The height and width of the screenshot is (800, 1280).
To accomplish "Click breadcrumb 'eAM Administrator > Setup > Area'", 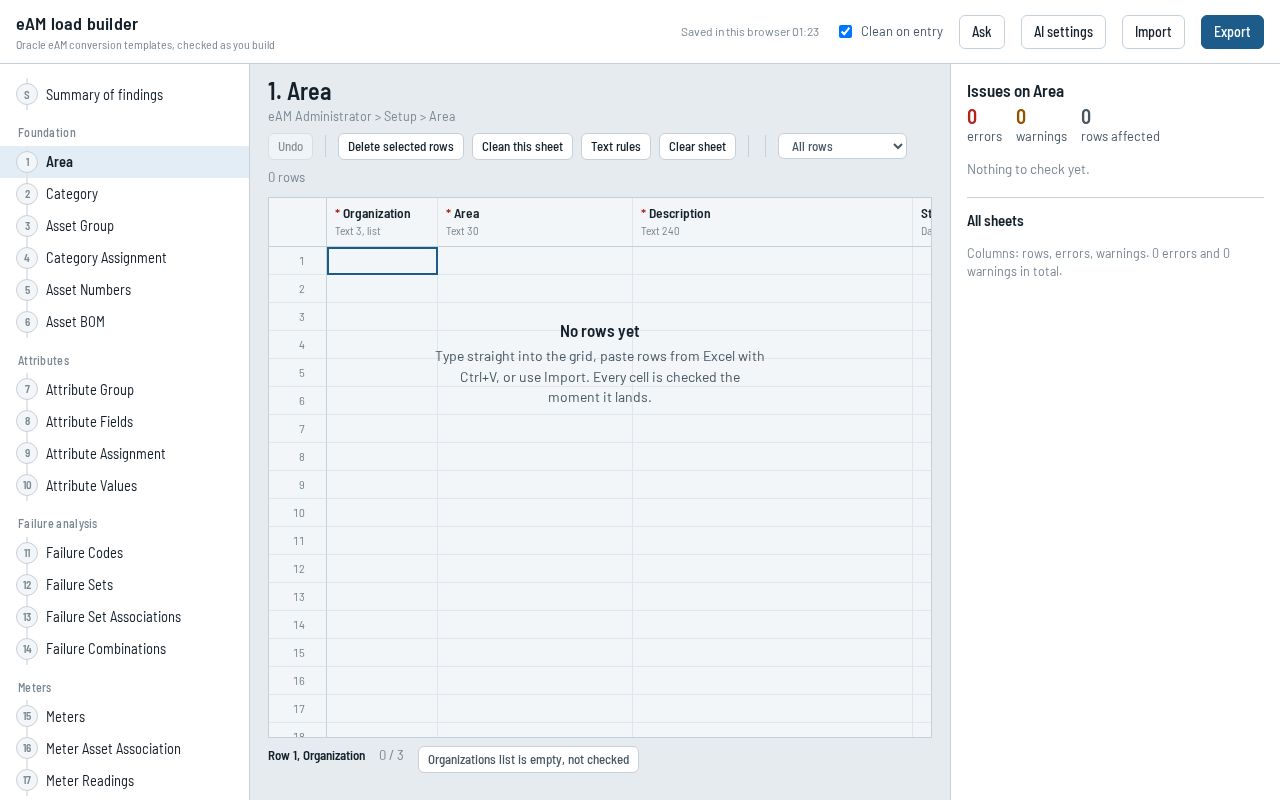I will [361, 117].
